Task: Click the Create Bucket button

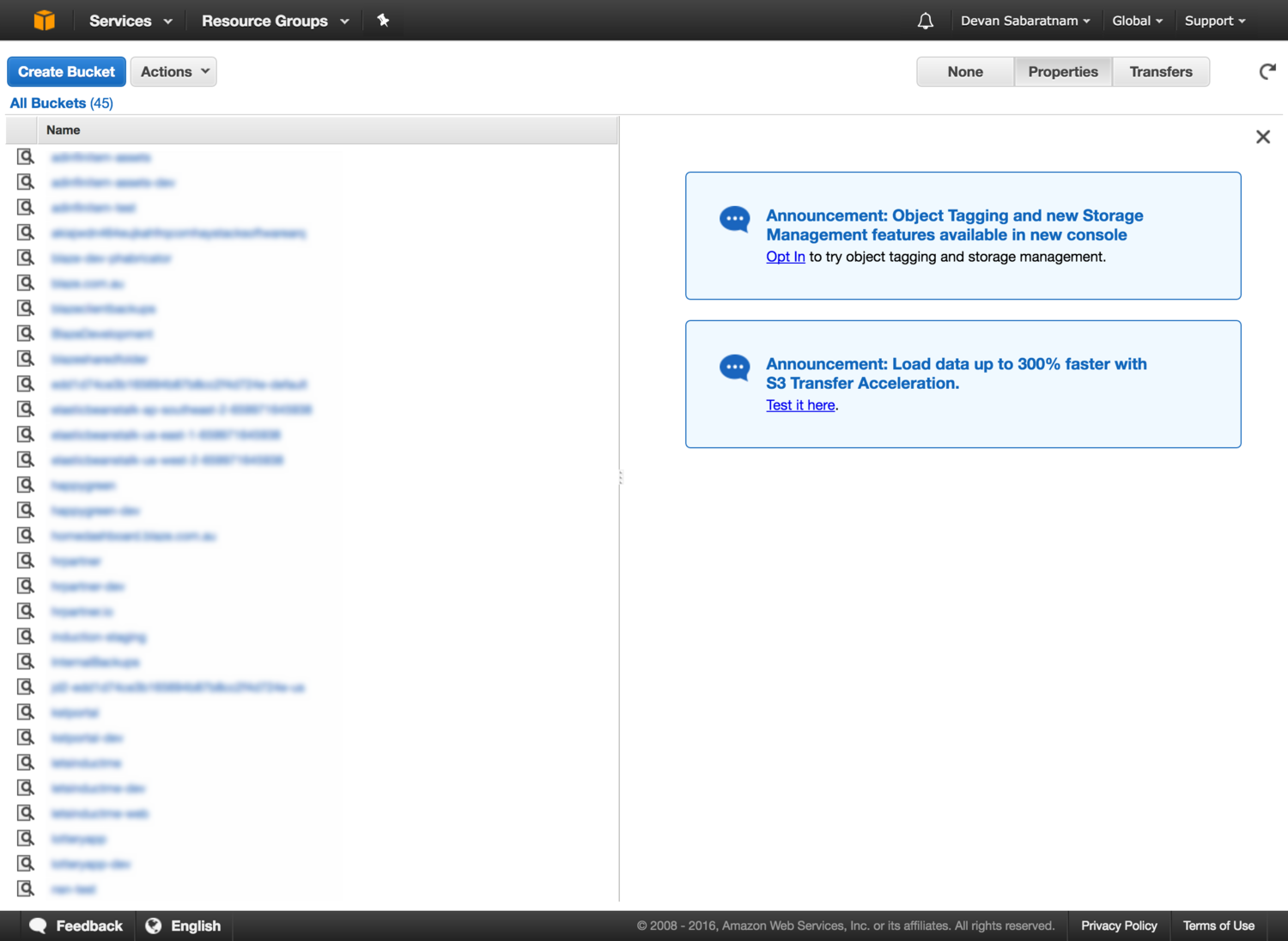Action: pyautogui.click(x=66, y=71)
